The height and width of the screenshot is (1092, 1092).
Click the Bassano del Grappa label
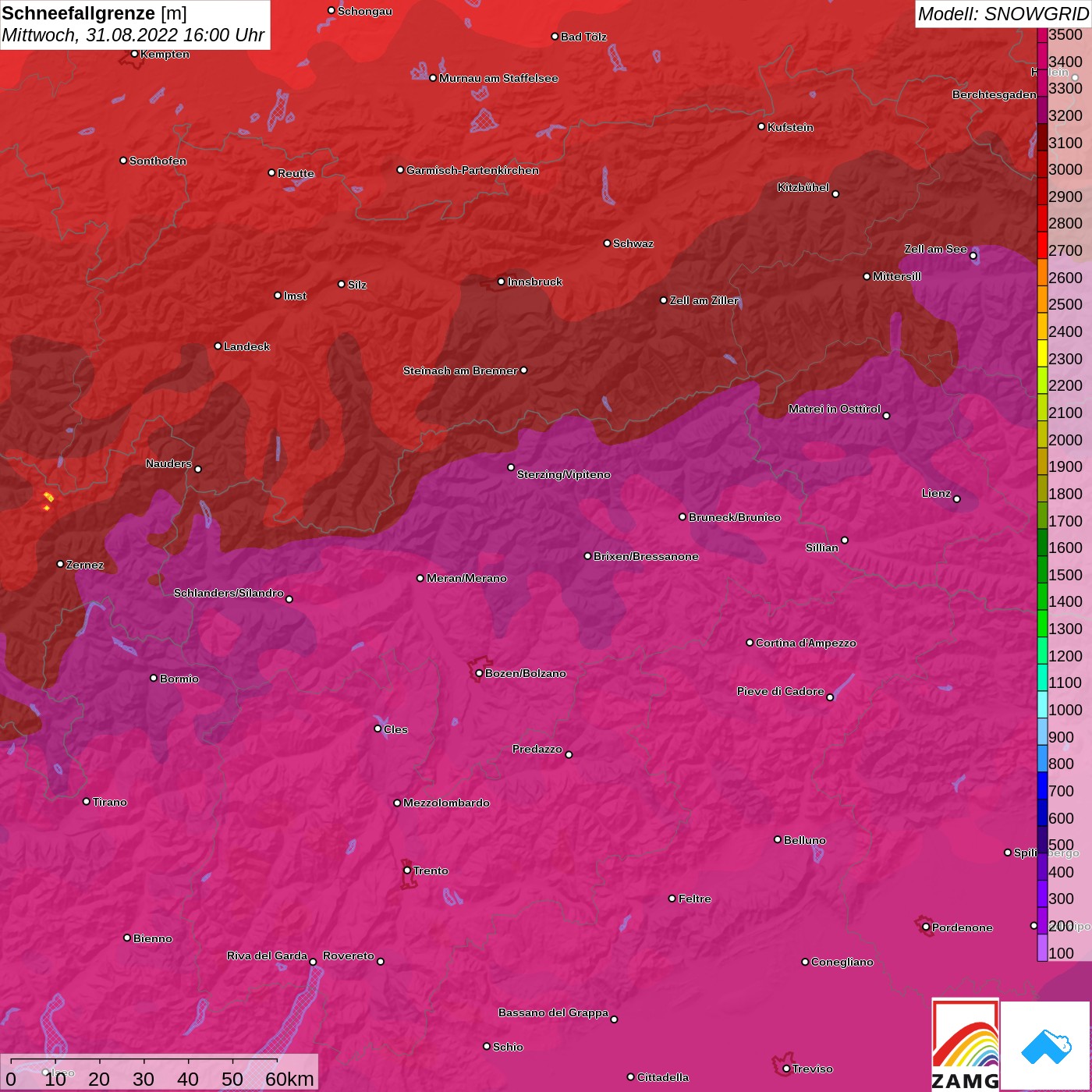(553, 1012)
